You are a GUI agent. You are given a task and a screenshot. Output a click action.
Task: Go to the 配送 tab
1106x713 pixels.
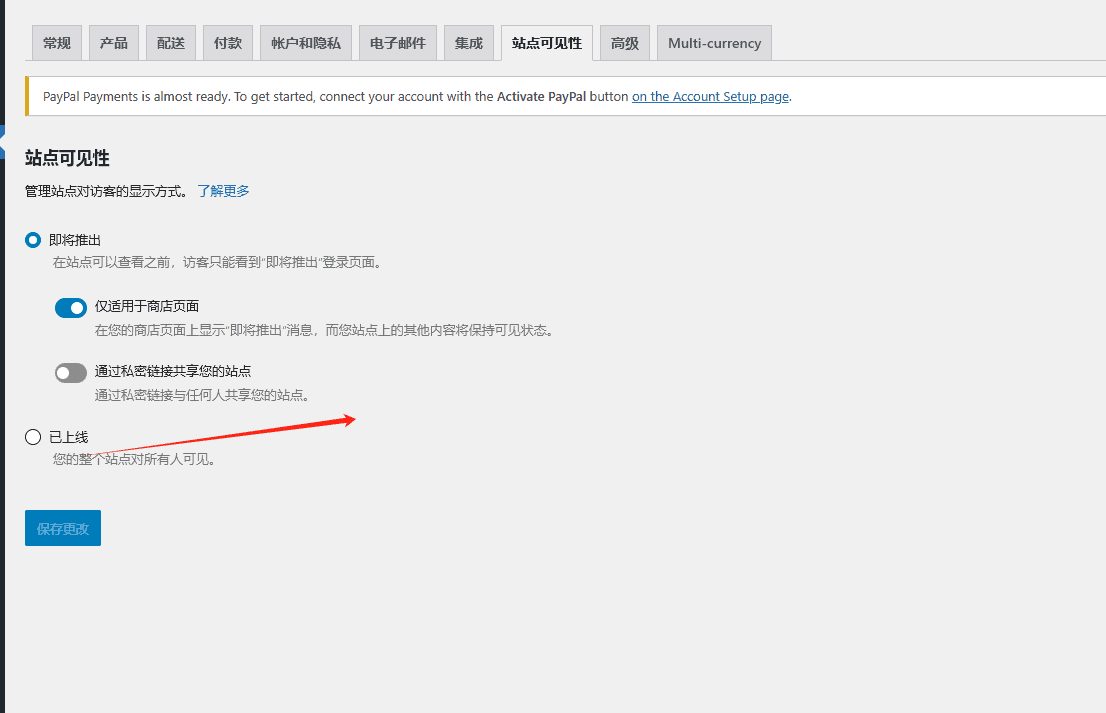coord(171,43)
